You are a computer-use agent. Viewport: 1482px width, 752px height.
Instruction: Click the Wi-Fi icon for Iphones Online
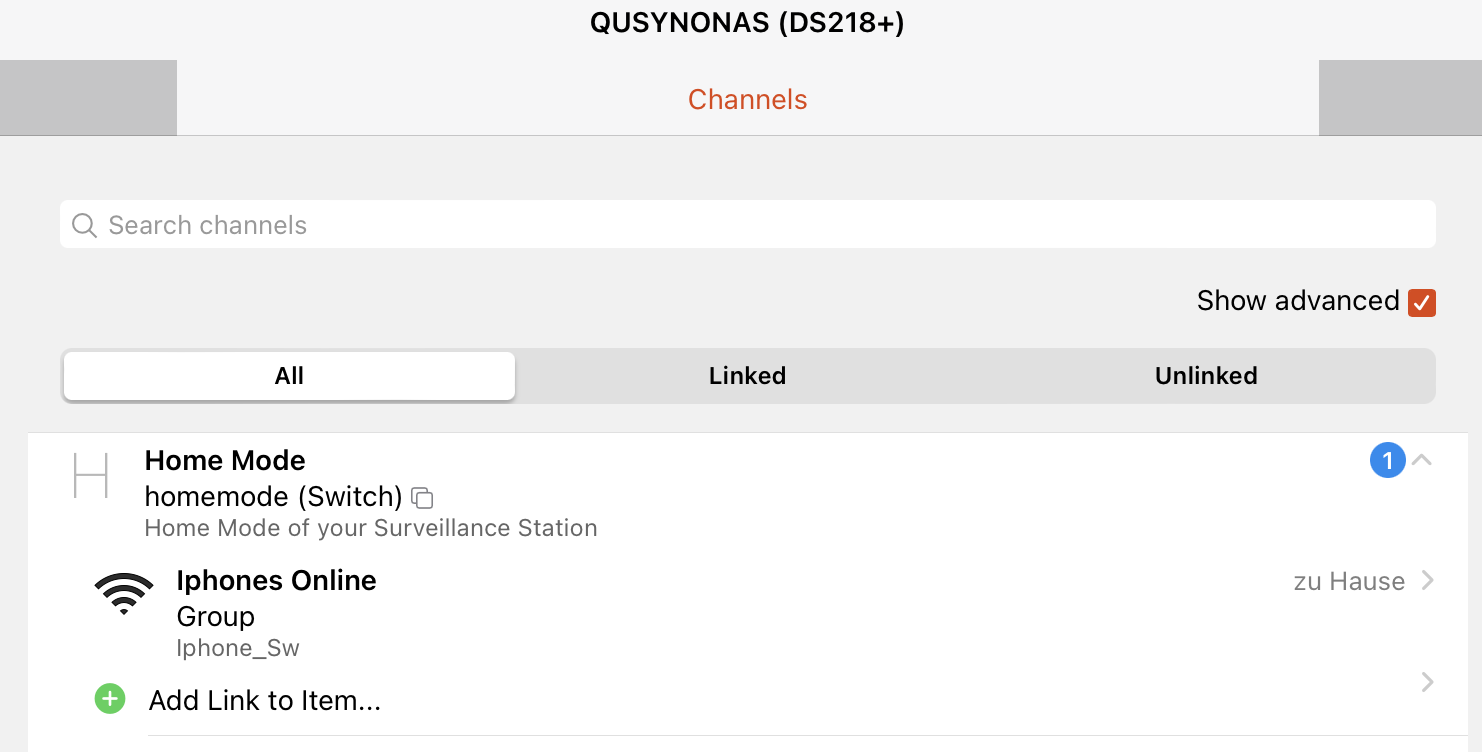[x=123, y=594]
